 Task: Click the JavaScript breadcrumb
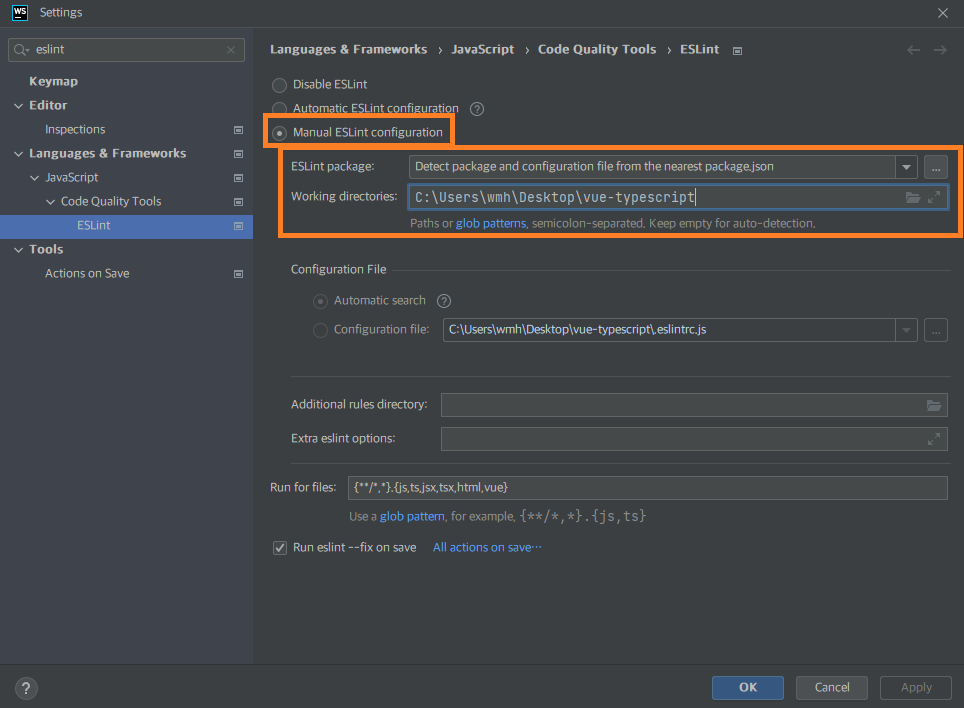(x=483, y=49)
